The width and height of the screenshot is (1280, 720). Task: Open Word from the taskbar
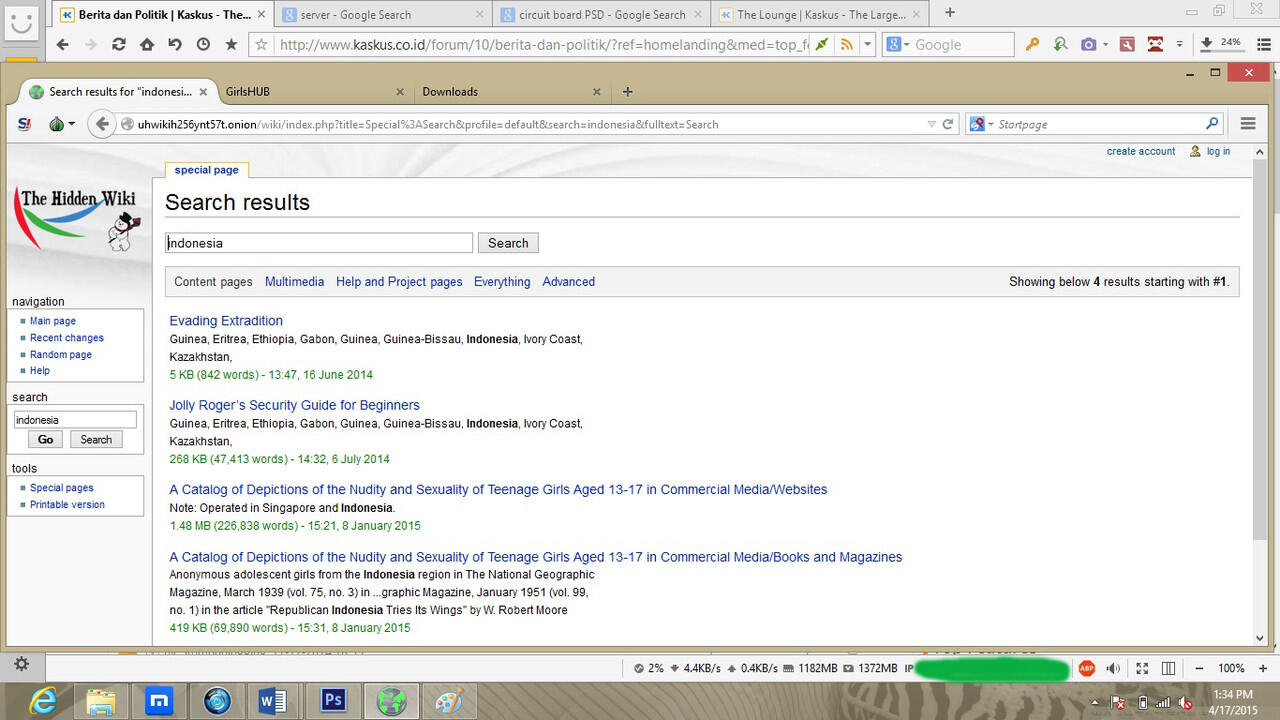(274, 701)
